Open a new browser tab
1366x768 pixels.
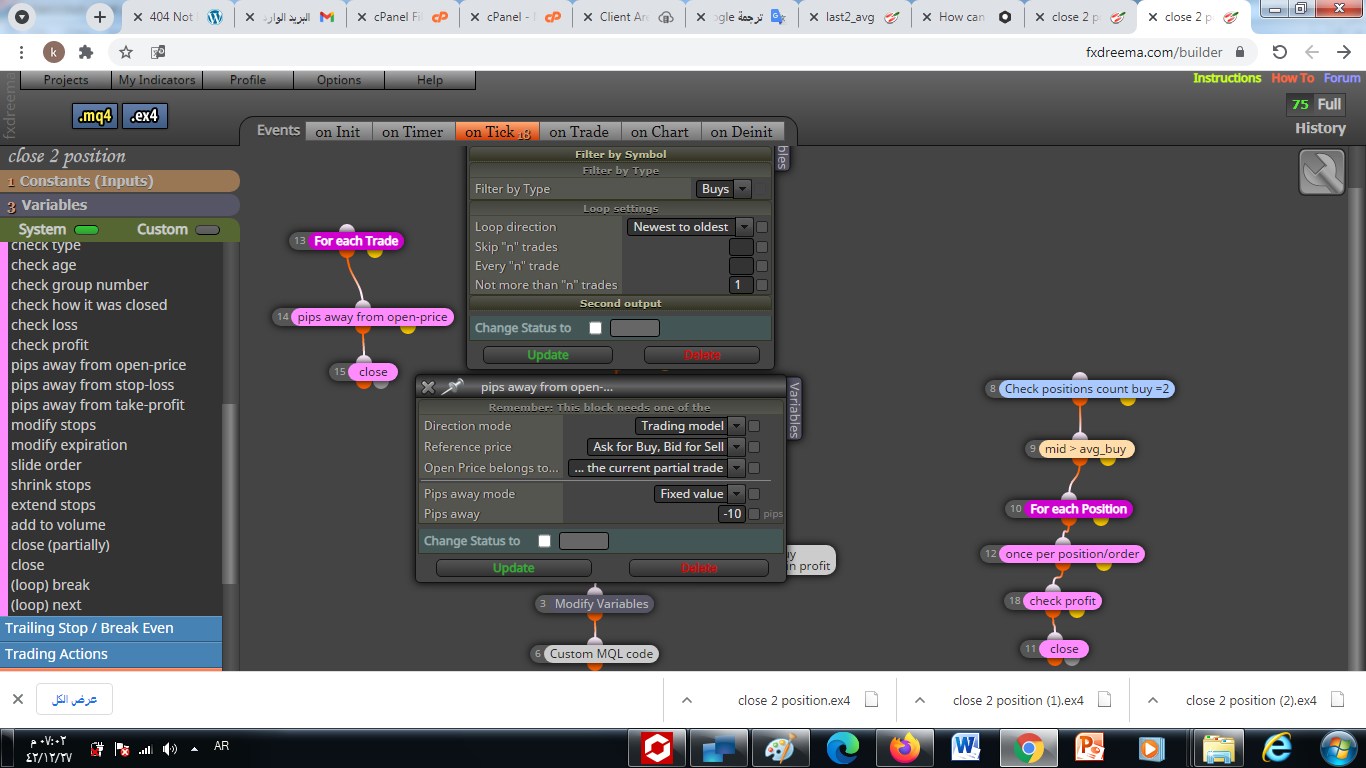(x=100, y=17)
